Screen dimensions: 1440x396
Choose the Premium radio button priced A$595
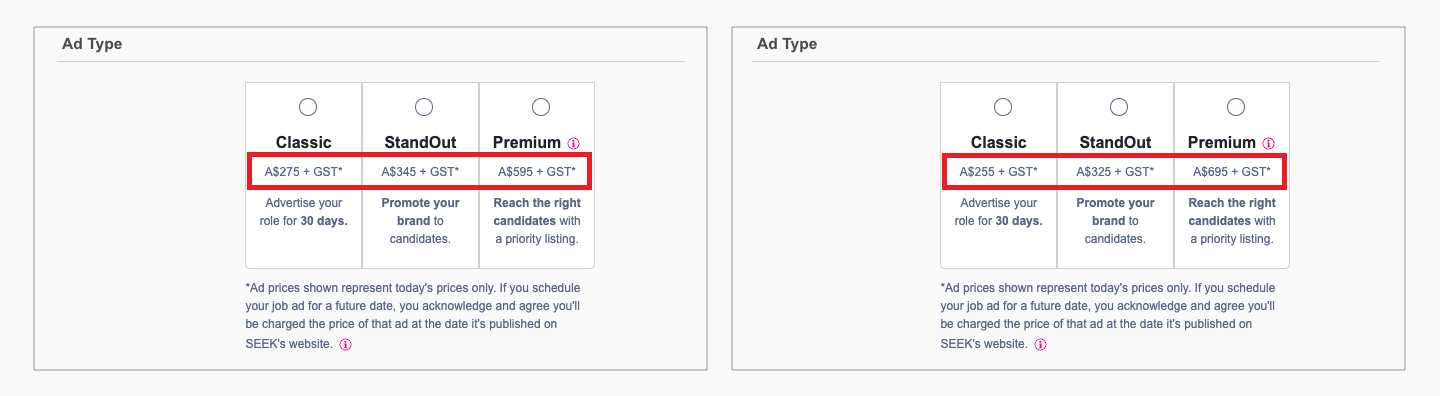541,106
